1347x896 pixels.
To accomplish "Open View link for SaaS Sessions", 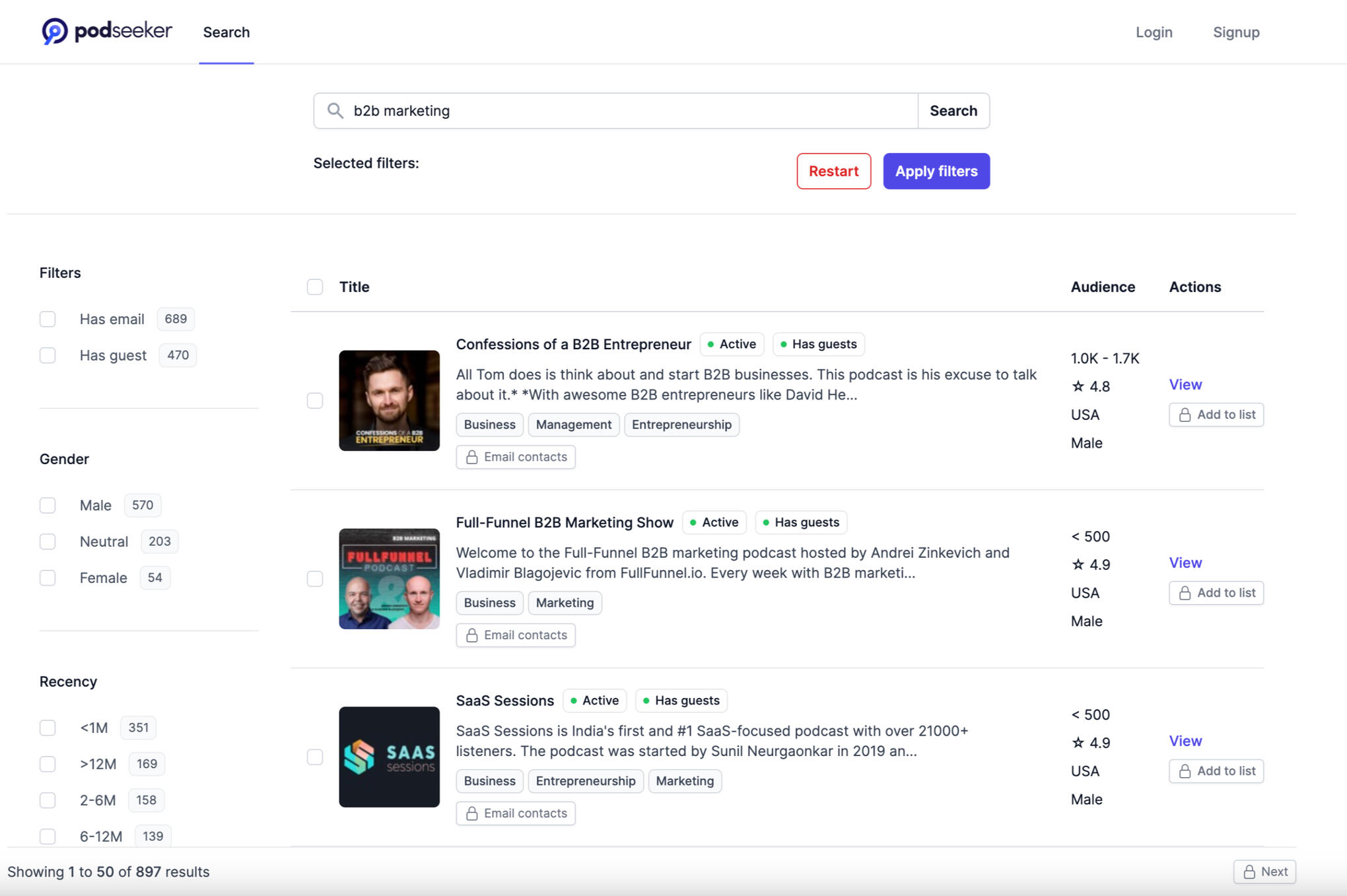I will pyautogui.click(x=1185, y=741).
